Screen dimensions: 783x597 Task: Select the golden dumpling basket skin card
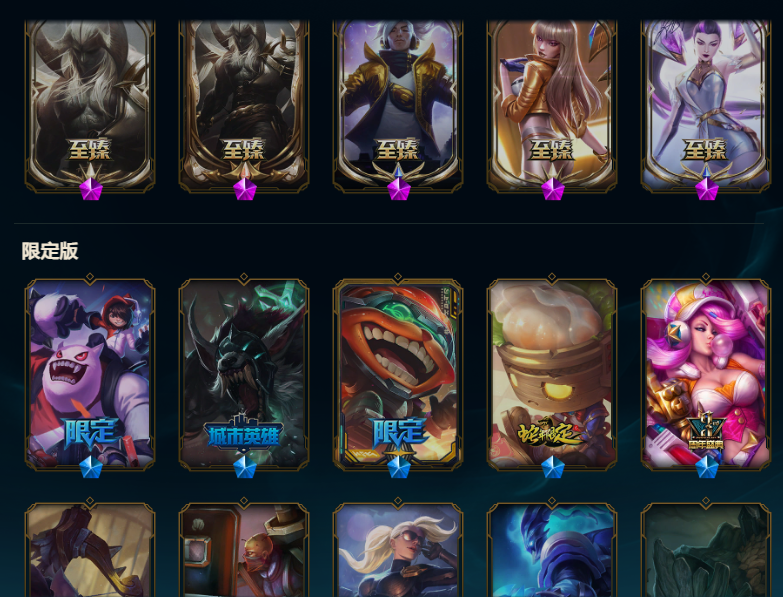click(552, 374)
